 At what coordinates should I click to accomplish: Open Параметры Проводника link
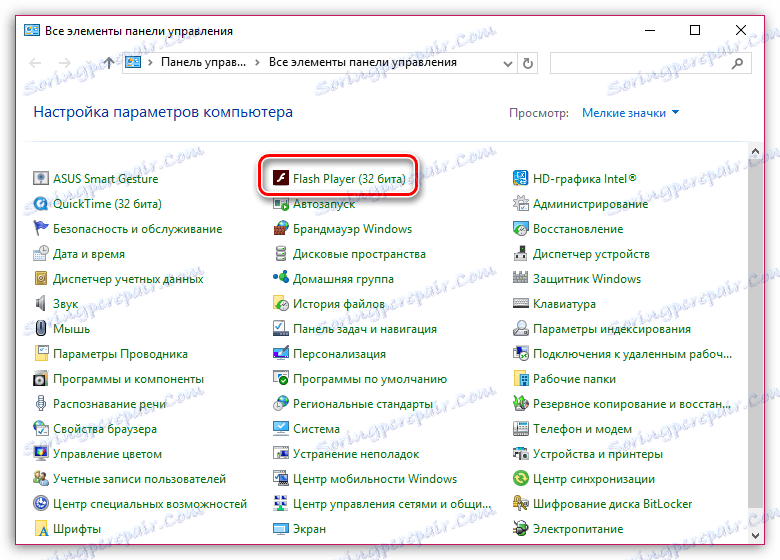click(x=120, y=354)
